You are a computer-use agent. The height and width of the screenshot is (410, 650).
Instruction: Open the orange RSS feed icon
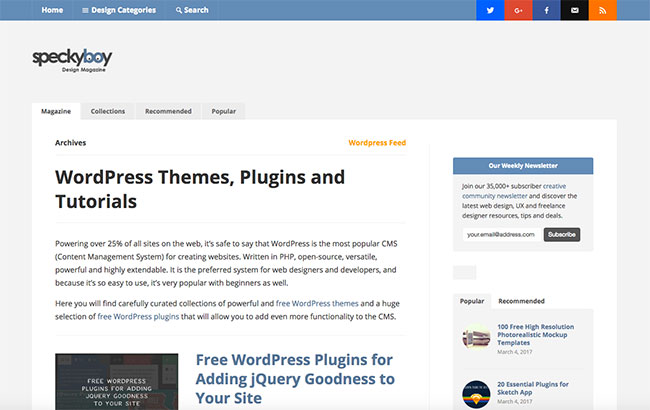[603, 10]
